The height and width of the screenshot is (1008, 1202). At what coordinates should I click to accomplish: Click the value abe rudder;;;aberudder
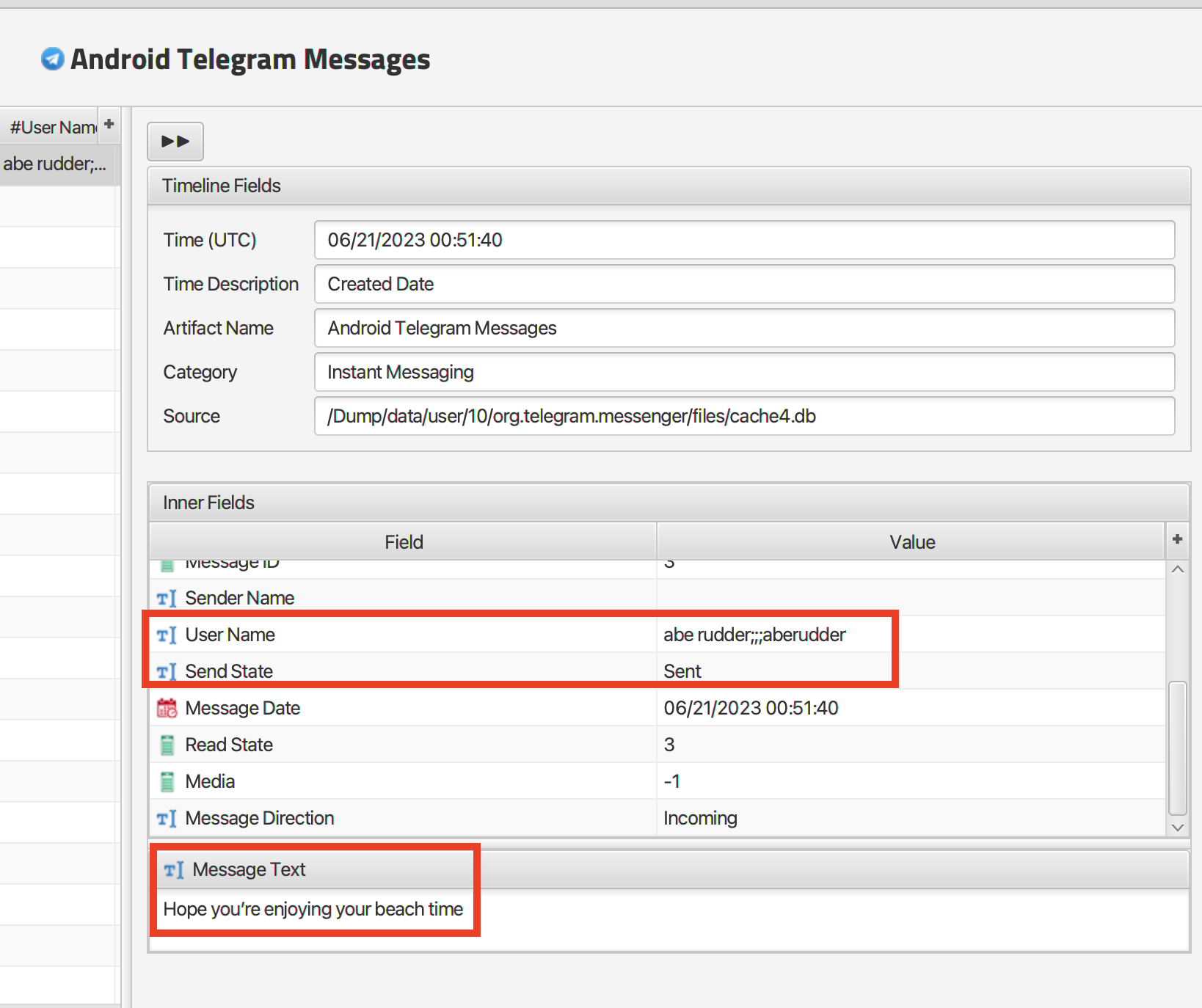(x=754, y=635)
